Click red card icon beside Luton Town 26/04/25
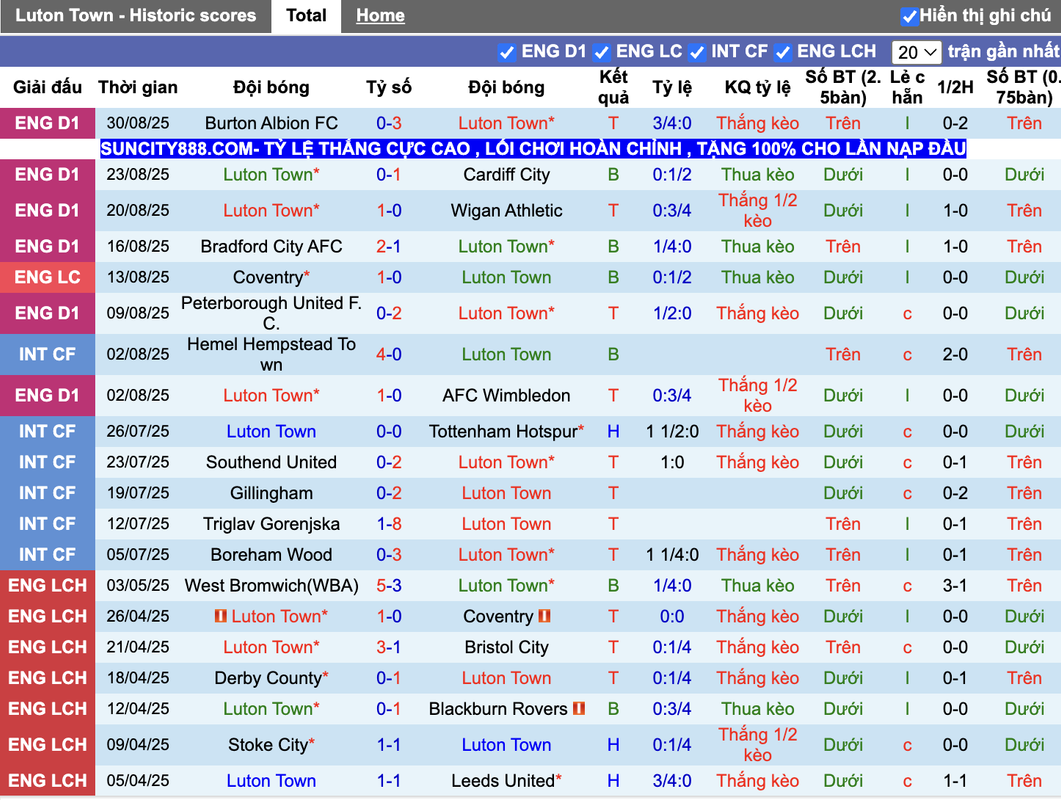Image resolution: width=1061 pixels, height=800 pixels. click(x=220, y=616)
